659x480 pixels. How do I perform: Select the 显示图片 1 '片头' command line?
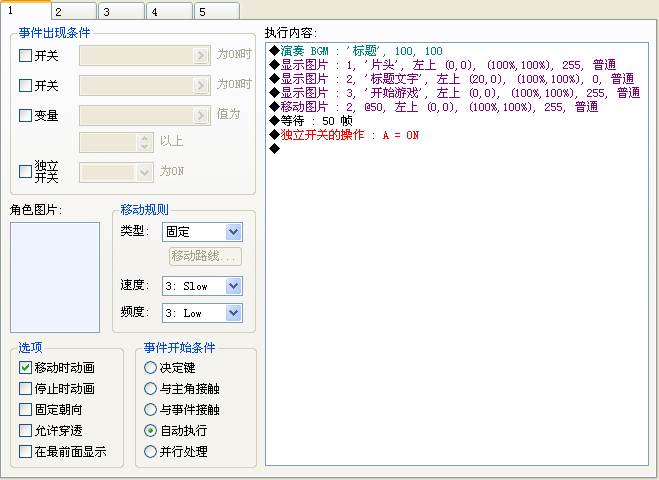[x=442, y=65]
